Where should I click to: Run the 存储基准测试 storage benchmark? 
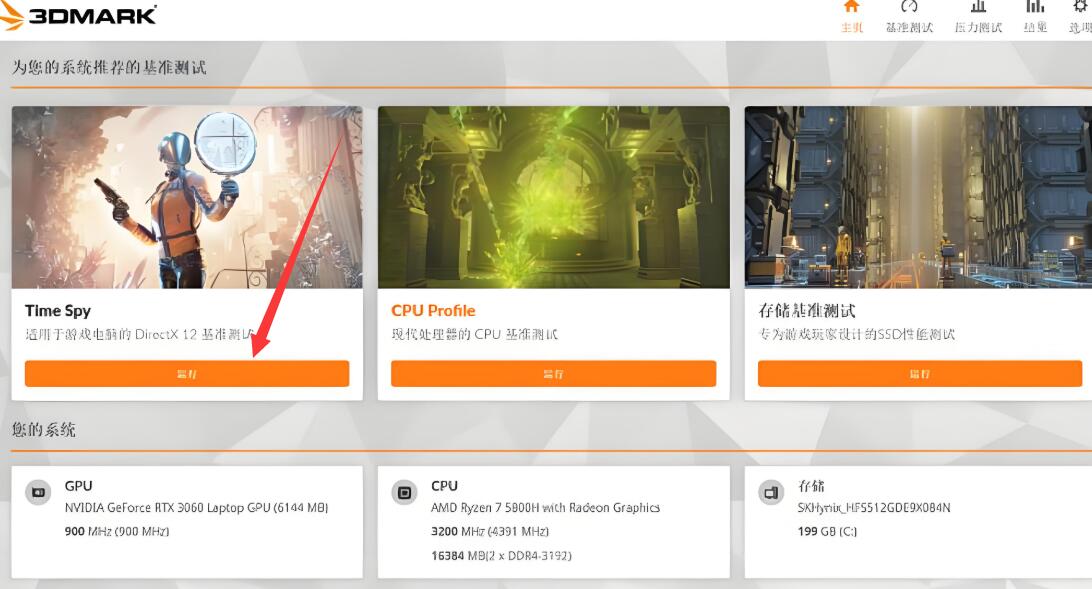(x=920, y=373)
